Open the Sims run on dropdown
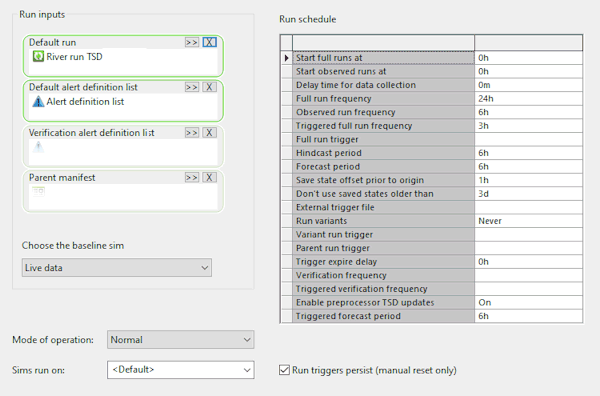 click(x=181, y=370)
